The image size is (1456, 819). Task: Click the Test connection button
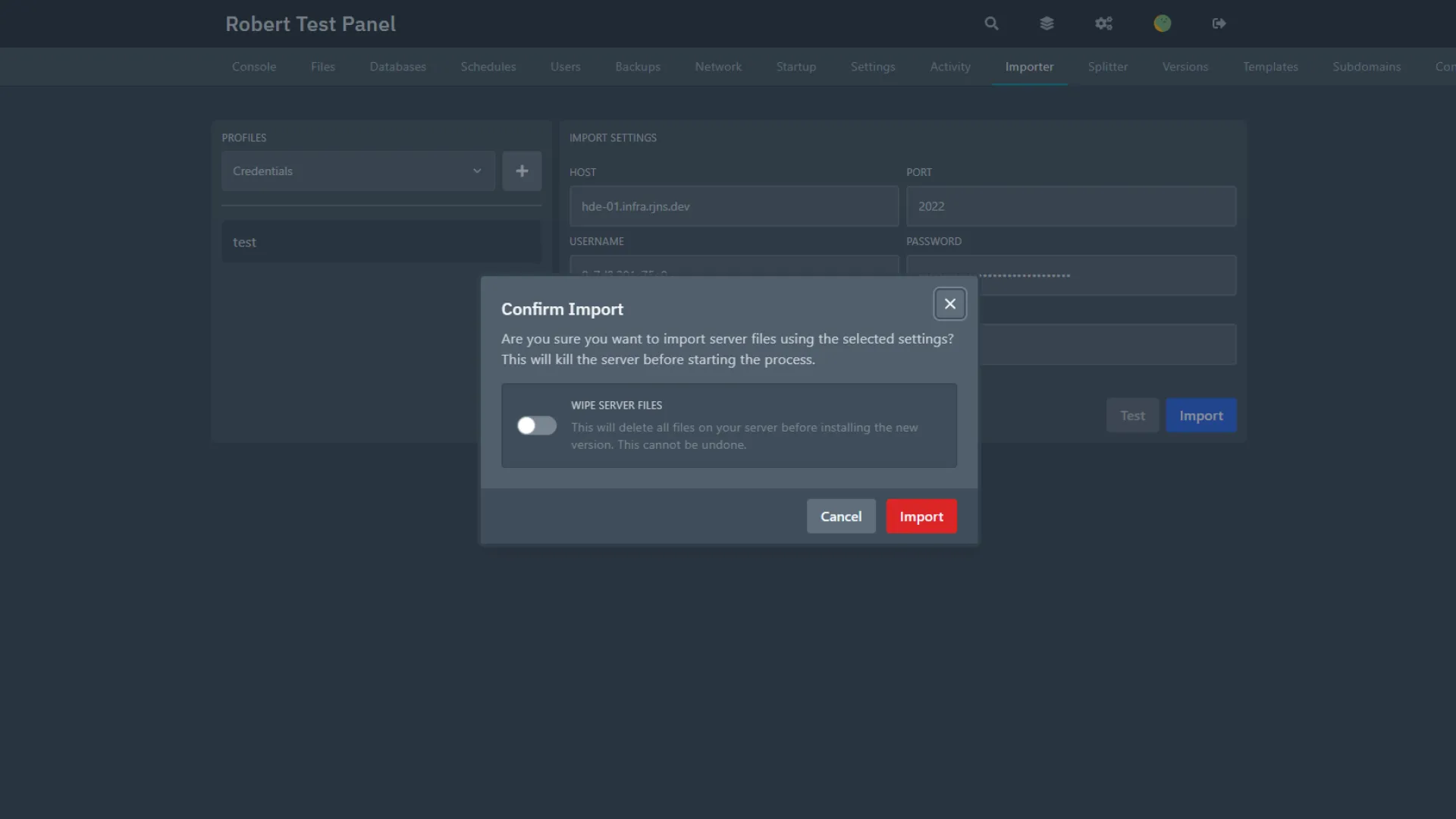point(1132,416)
